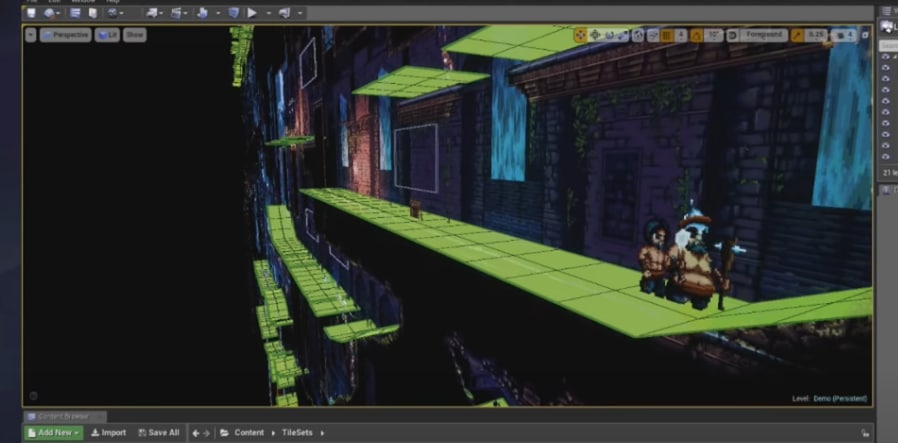
Task: Open the Source Control toolbar icon
Action: [49, 13]
